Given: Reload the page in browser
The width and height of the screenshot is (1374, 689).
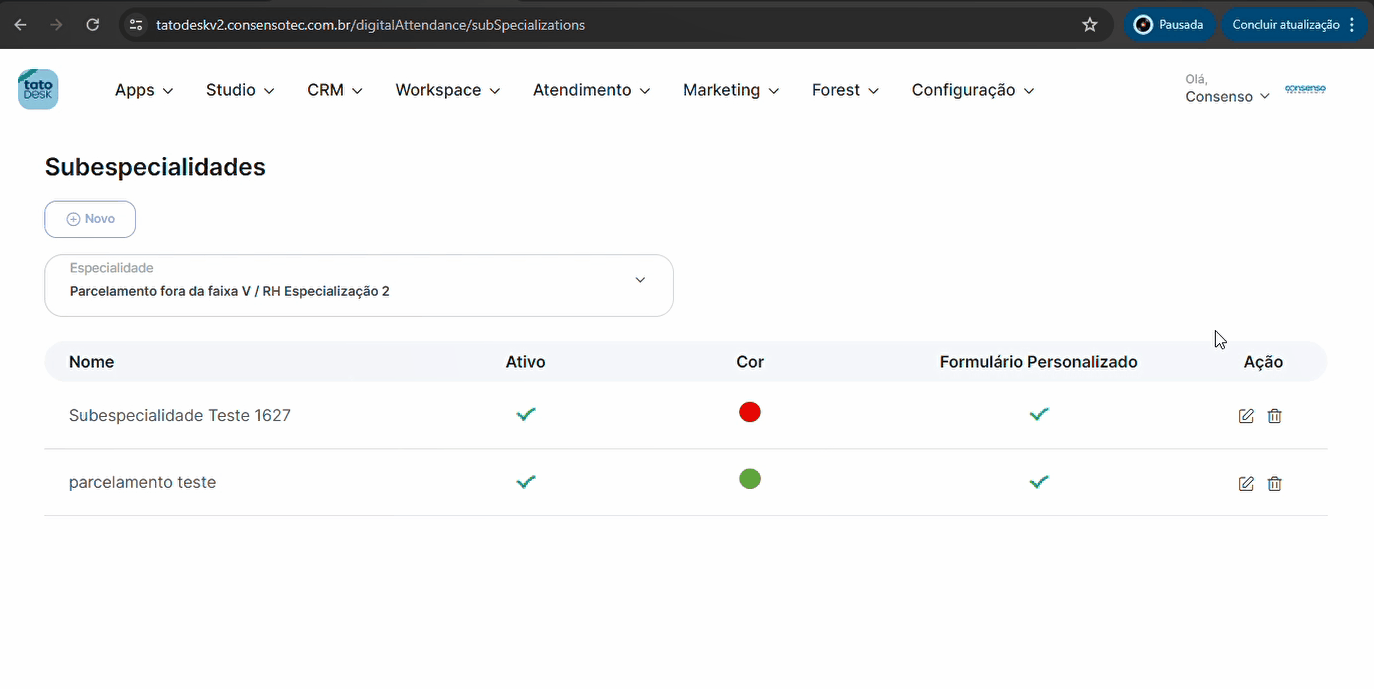Looking at the screenshot, I should click(93, 25).
